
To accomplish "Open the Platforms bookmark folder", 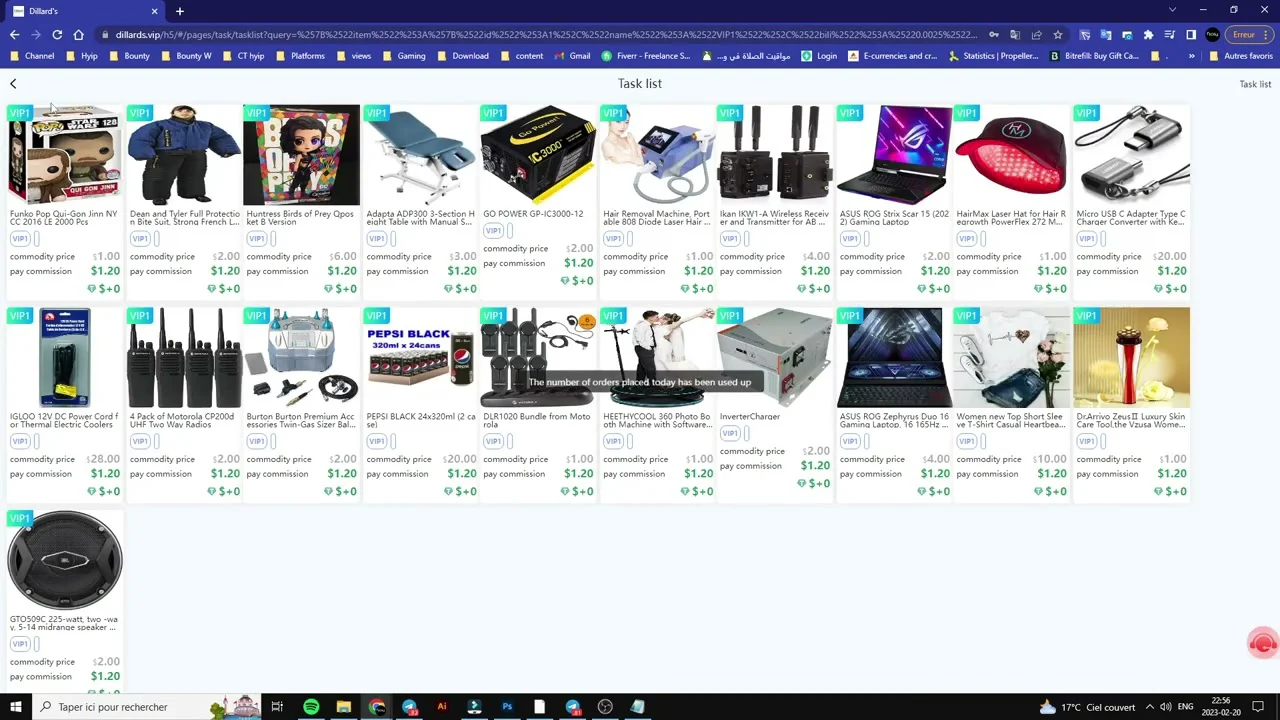I will click(x=300, y=56).
